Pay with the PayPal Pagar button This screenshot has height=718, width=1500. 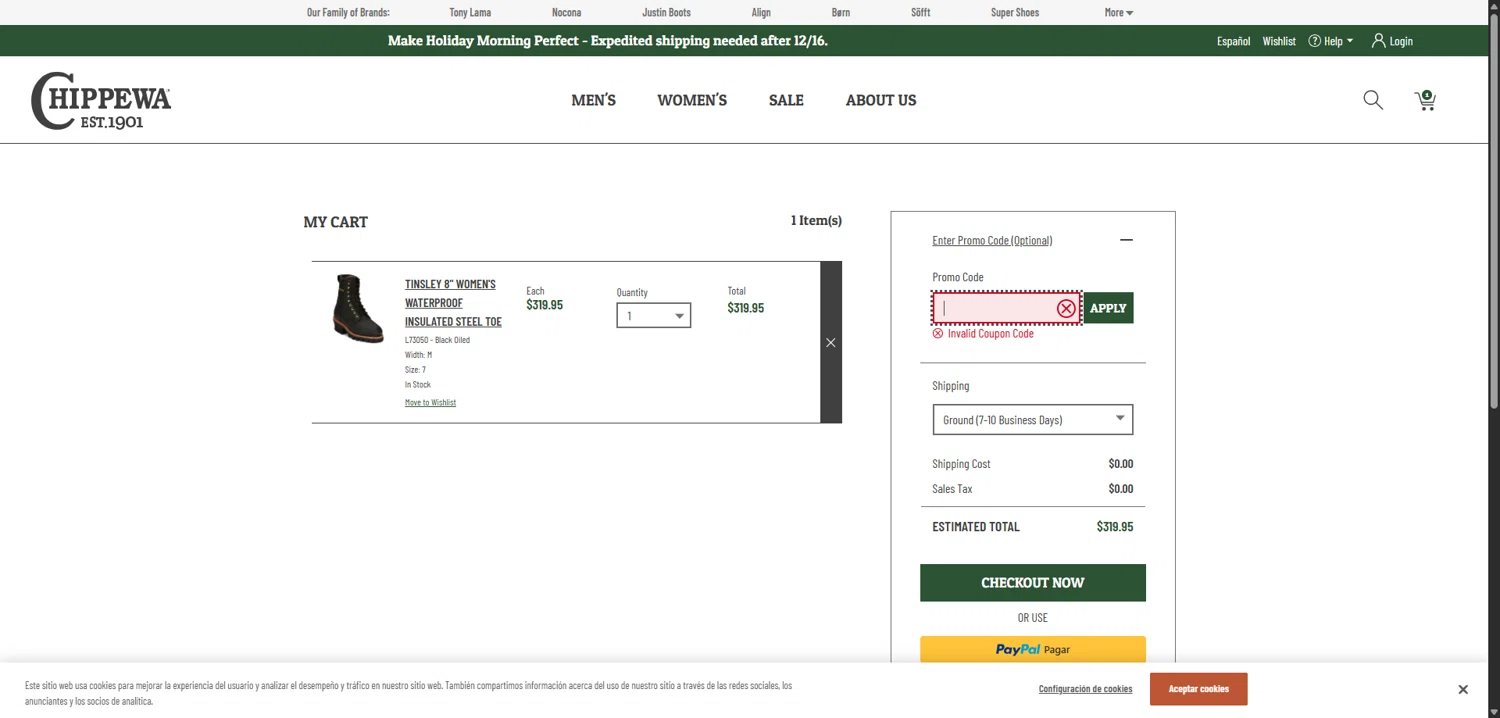tap(1033, 649)
